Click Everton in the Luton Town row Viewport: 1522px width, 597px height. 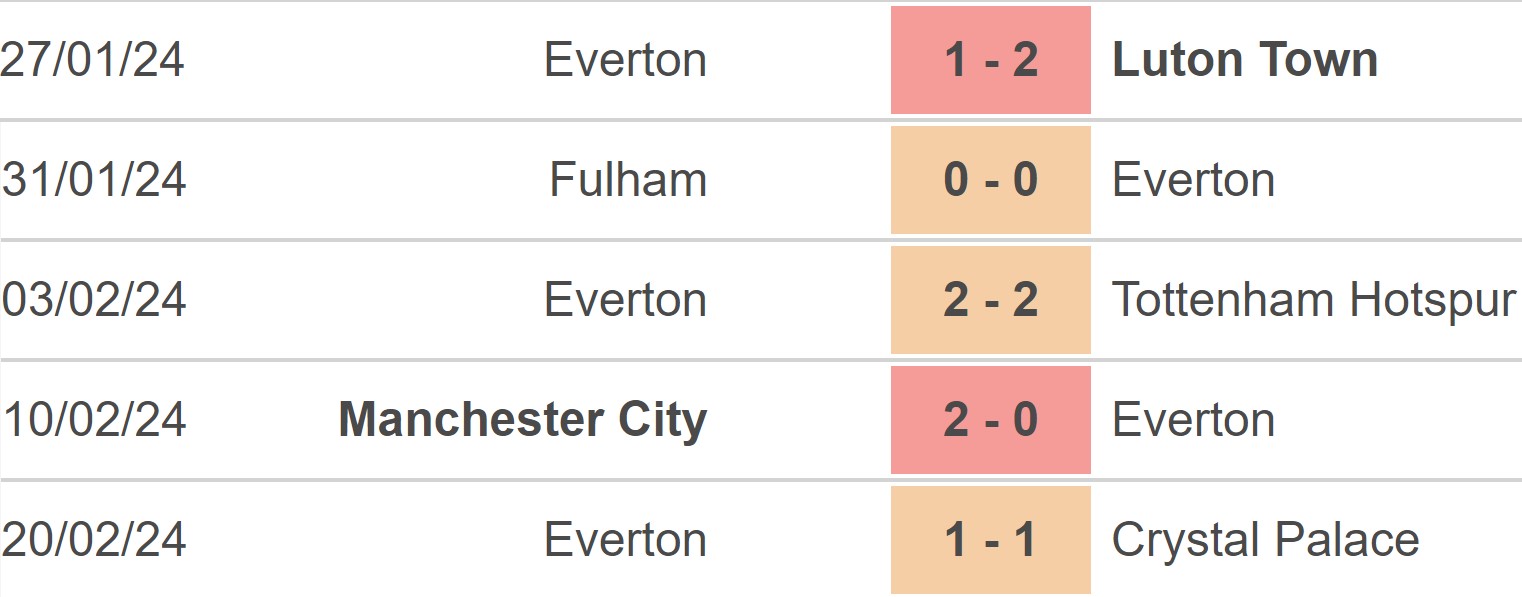click(626, 60)
